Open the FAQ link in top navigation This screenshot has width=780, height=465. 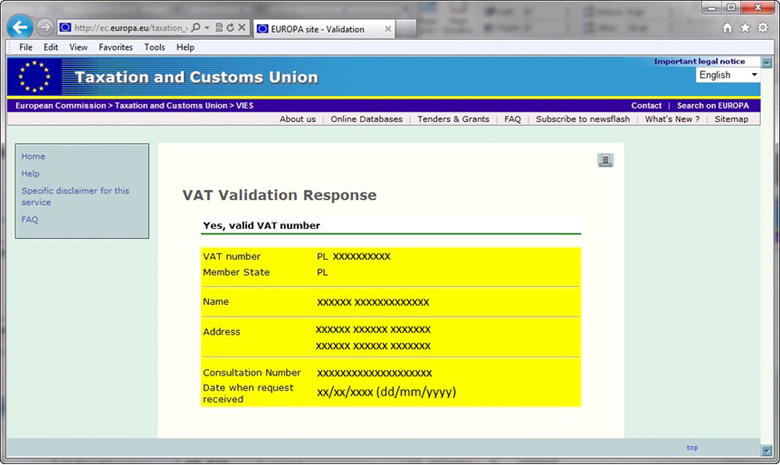coord(512,119)
